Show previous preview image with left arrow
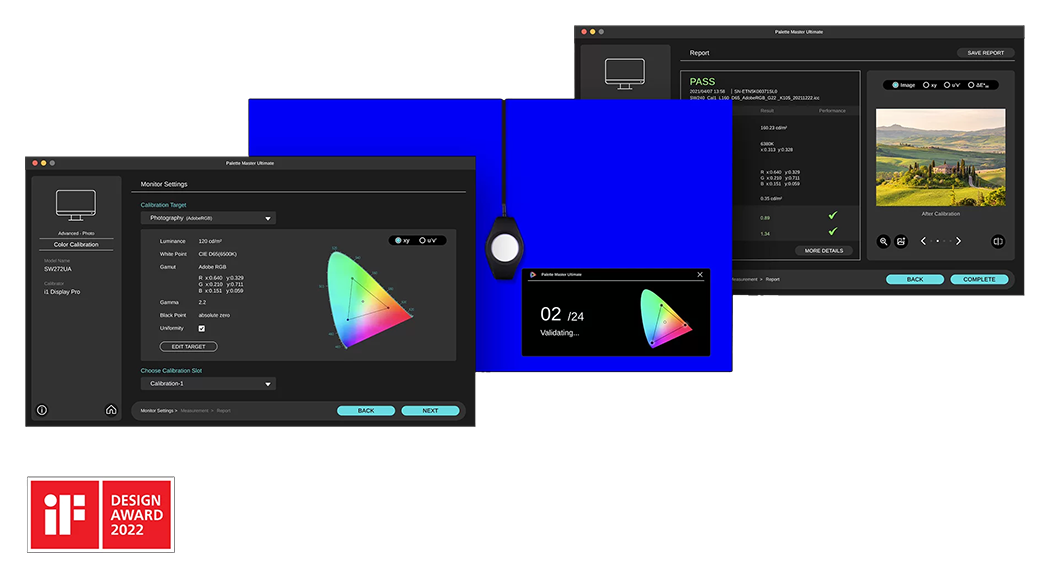Screen dimensions: 1050x578 (x=923, y=241)
